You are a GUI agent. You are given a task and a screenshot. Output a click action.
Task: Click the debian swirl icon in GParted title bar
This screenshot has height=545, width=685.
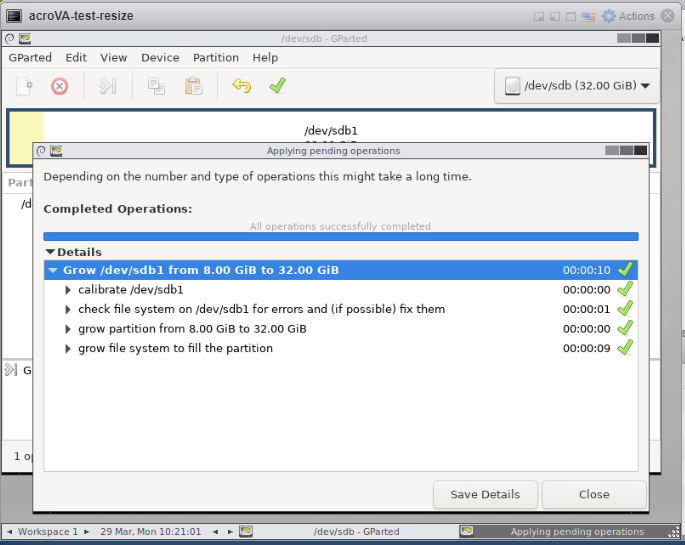[10, 39]
